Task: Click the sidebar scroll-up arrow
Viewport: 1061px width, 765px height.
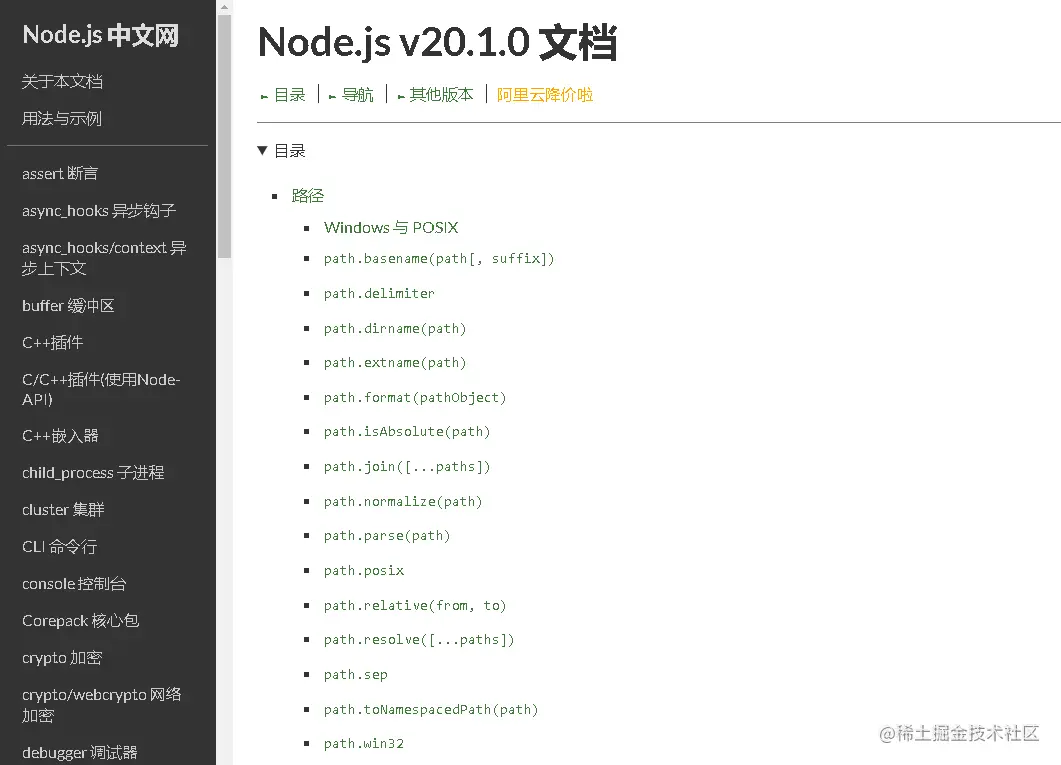Action: click(x=225, y=7)
